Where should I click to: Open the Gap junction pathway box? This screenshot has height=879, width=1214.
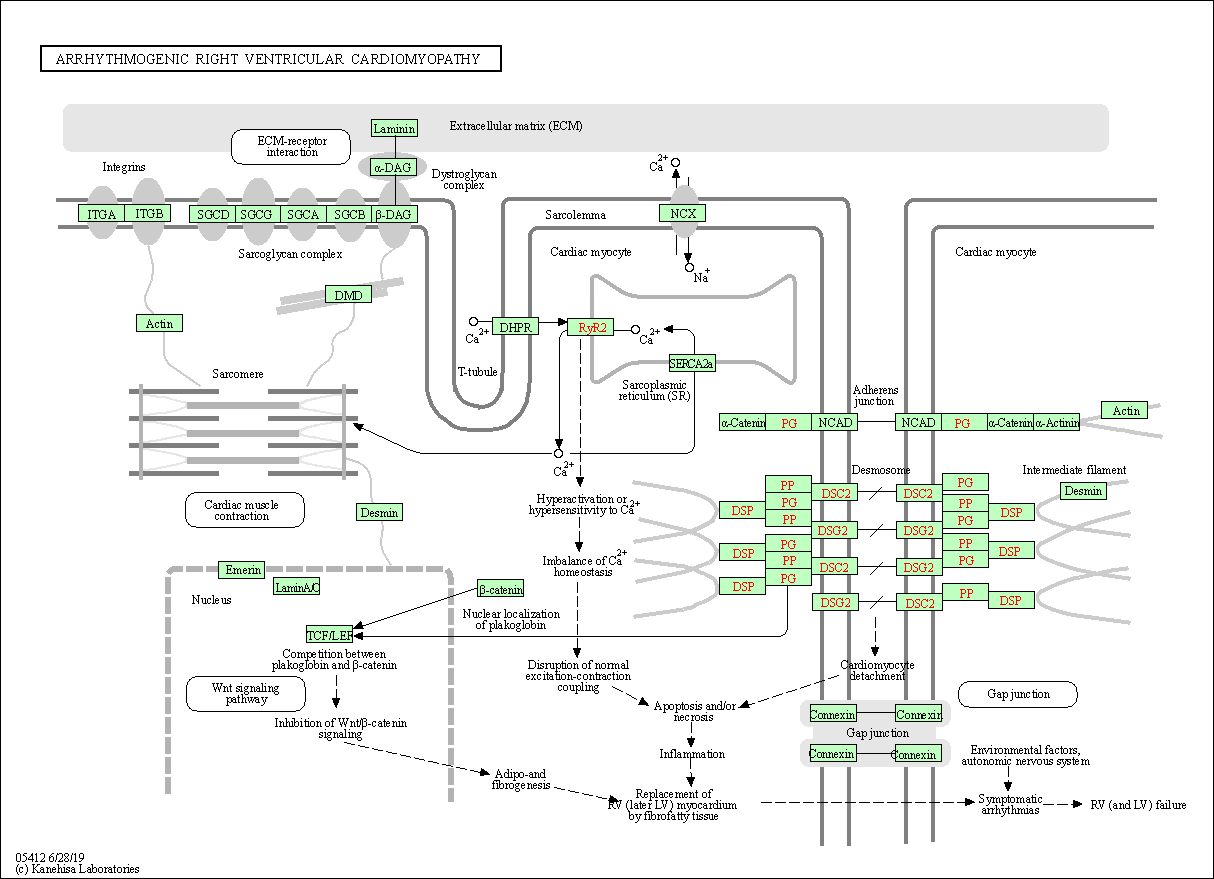pos(1017,694)
